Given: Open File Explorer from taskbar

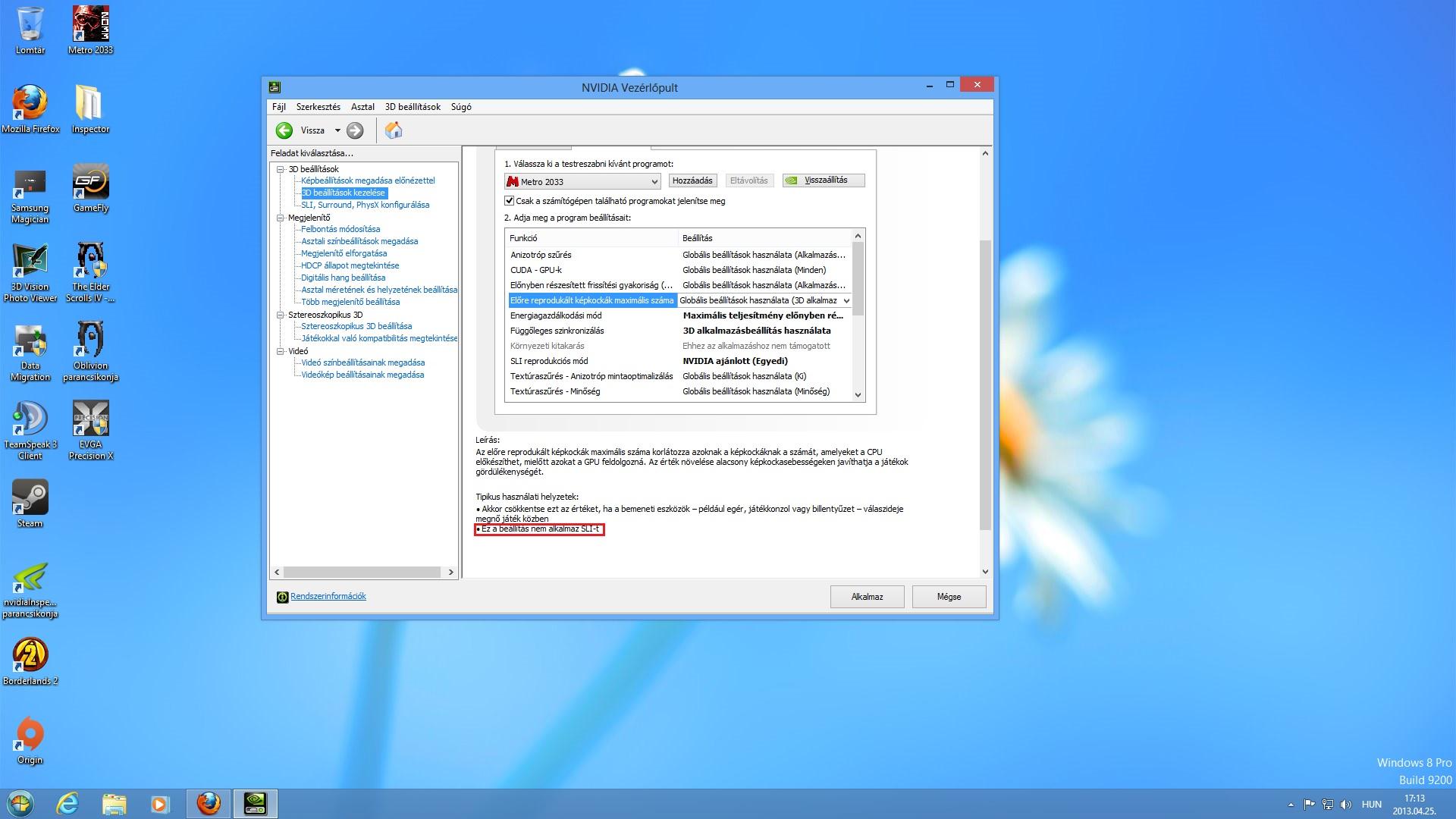Looking at the screenshot, I should point(114,804).
